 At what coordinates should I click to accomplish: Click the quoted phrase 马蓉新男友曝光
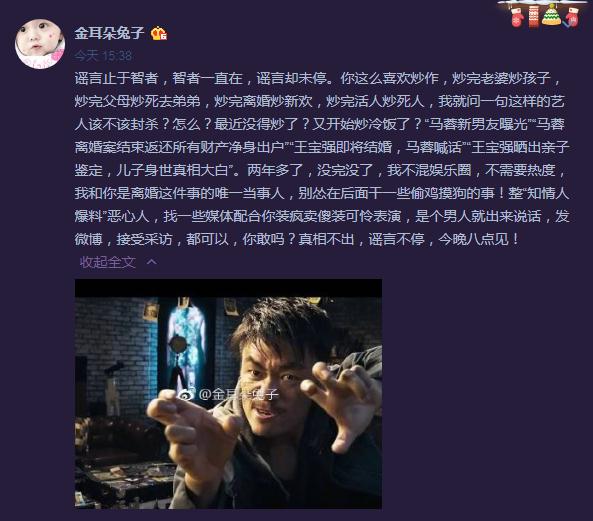coord(477,124)
